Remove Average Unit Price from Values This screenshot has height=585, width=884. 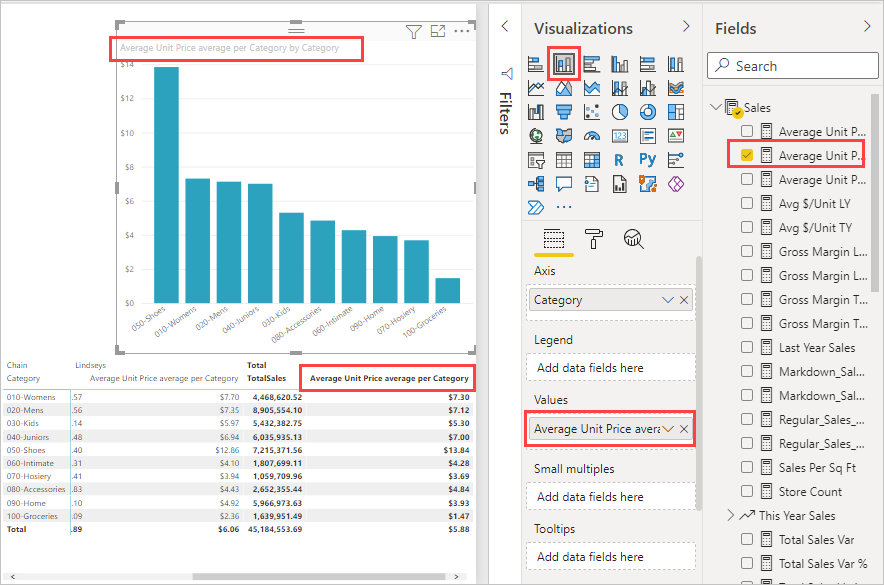pos(684,428)
